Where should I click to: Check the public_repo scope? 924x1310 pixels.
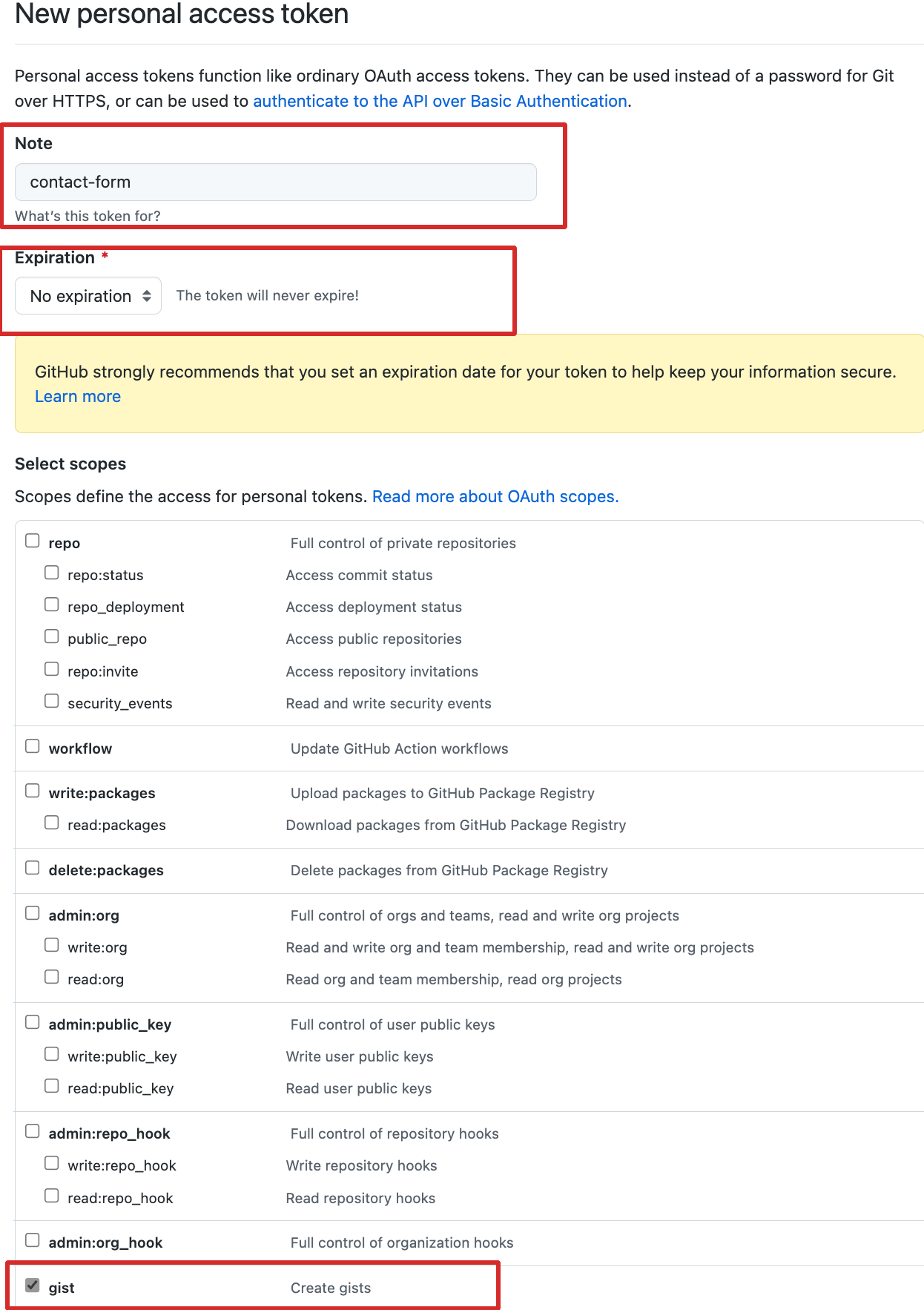pyautogui.click(x=52, y=636)
